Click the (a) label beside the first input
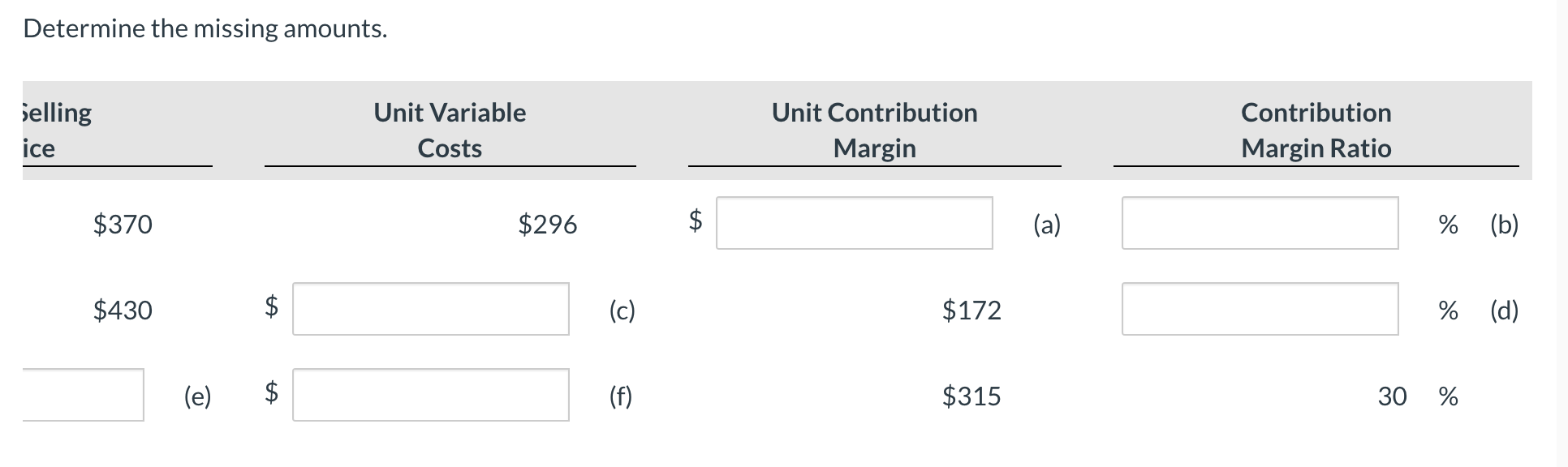The height and width of the screenshot is (467, 1568). tap(1047, 224)
